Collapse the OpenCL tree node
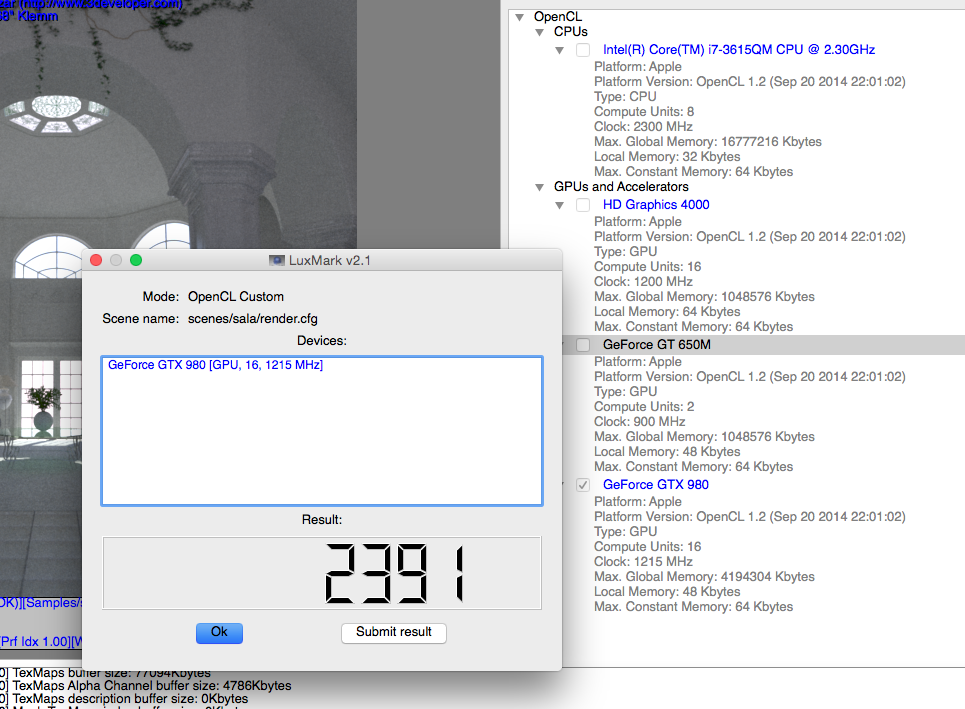The width and height of the screenshot is (965, 709). (520, 17)
